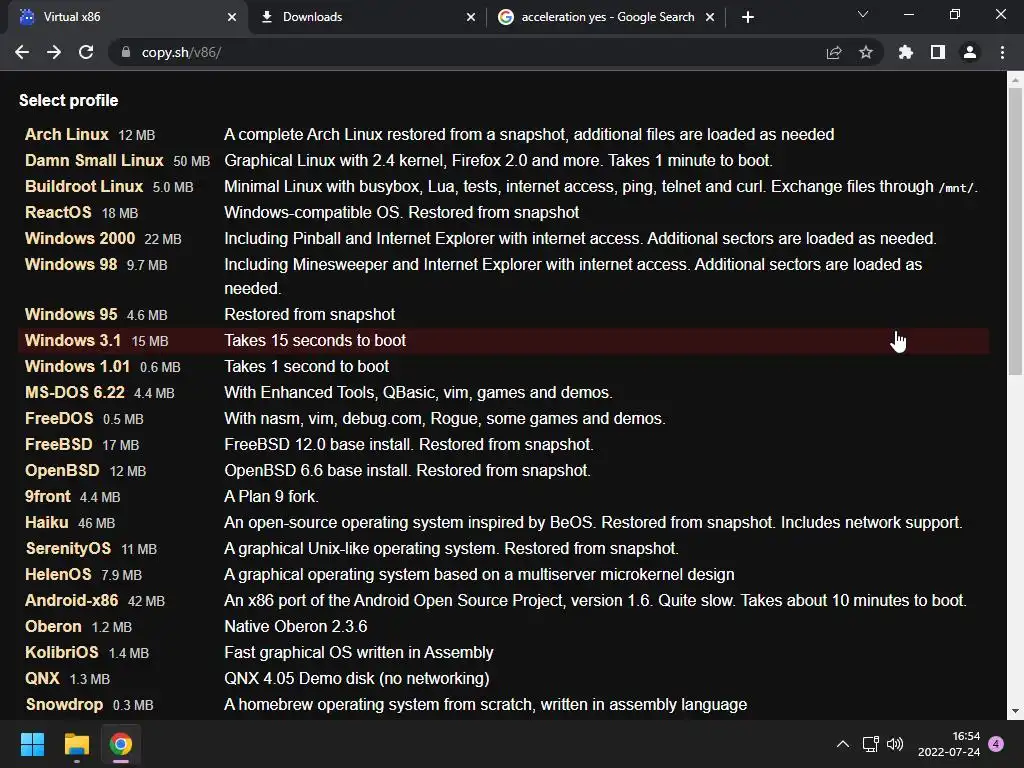Click the address bar URL copy.sh/v86/
This screenshot has width=1024, height=768.
pyautogui.click(x=182, y=52)
